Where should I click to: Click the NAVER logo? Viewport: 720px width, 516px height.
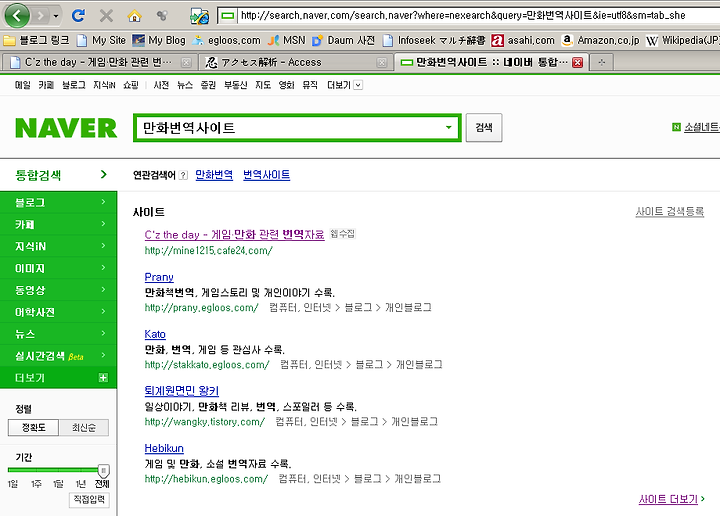[66, 128]
